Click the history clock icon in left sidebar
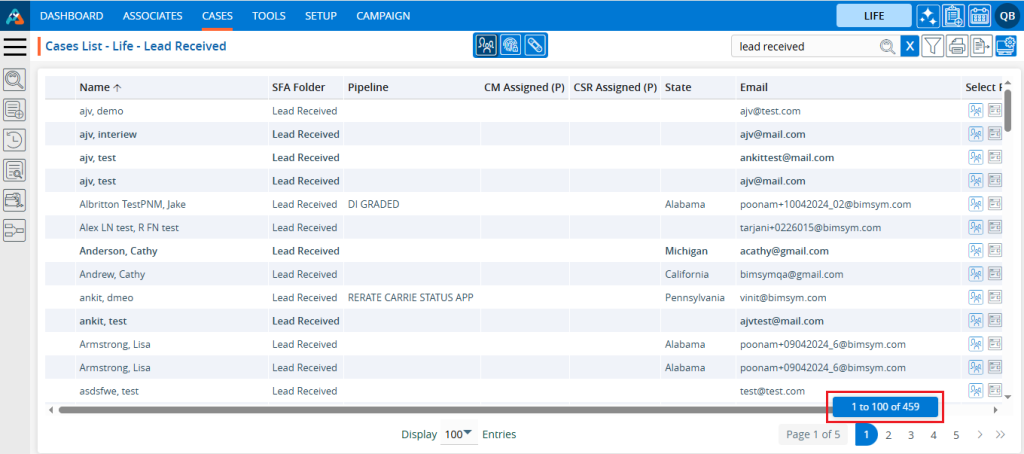Screen dimensions: 1024x454 coord(15,140)
